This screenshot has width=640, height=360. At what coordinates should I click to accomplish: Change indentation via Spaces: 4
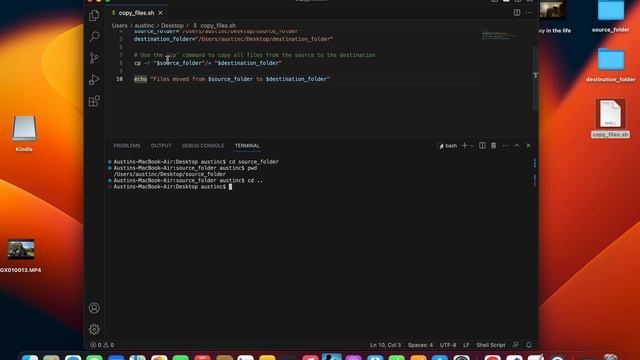(x=420, y=345)
